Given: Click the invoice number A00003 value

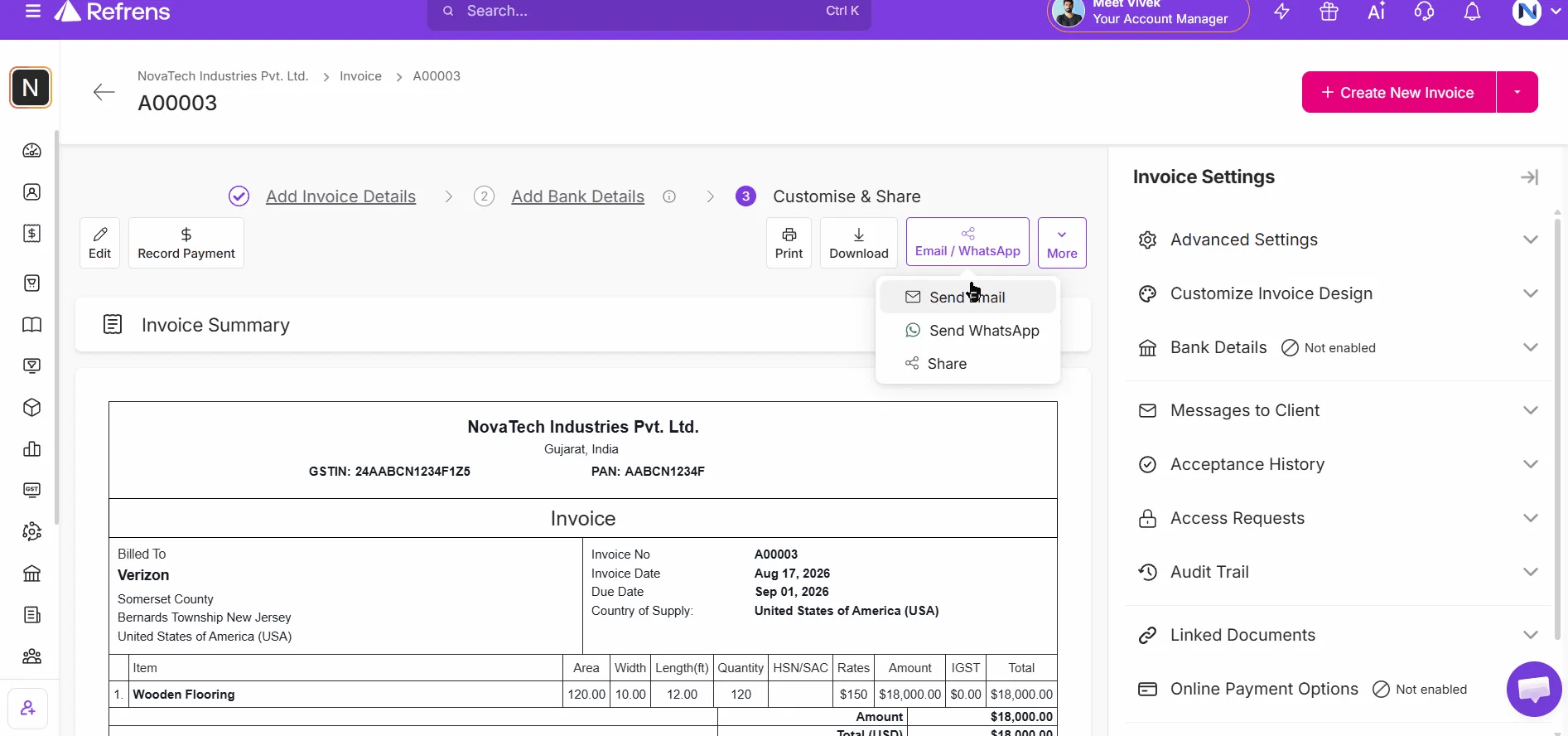Looking at the screenshot, I should [776, 554].
